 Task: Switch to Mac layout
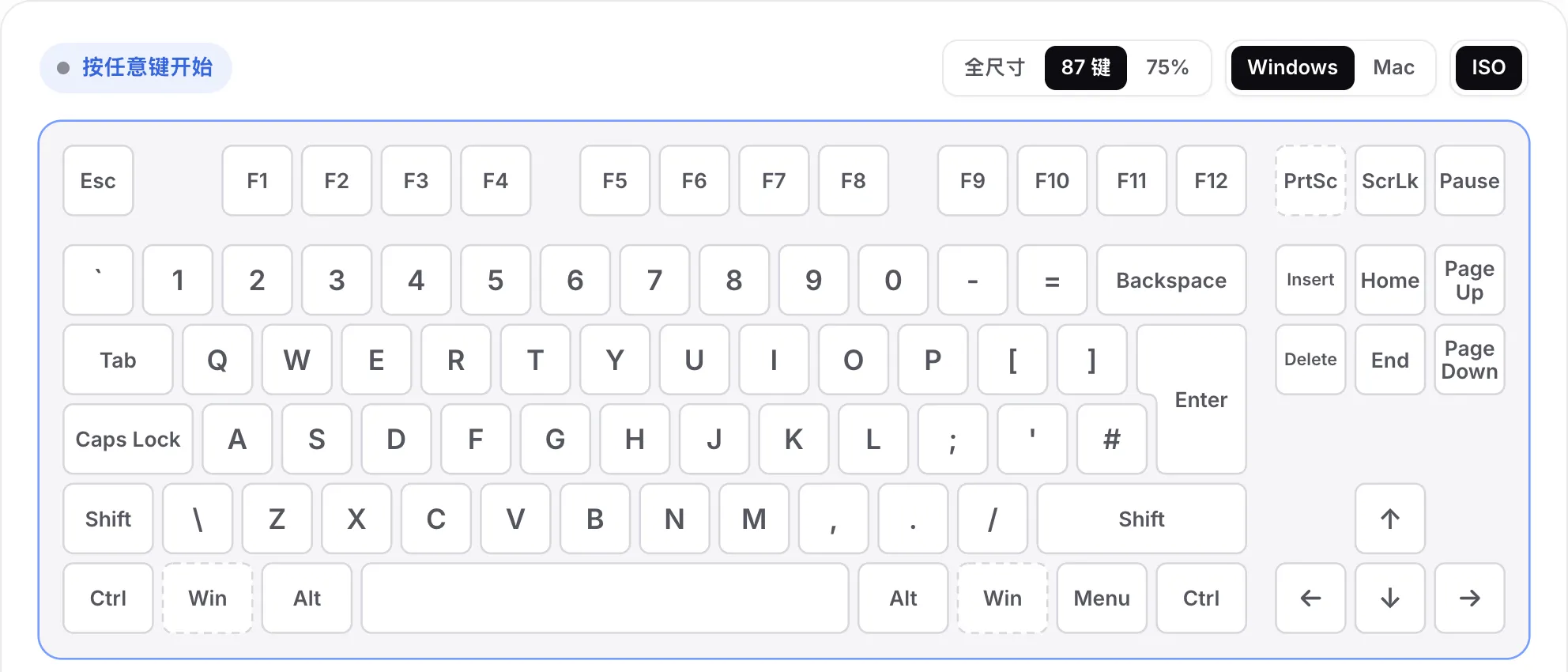pos(1393,67)
